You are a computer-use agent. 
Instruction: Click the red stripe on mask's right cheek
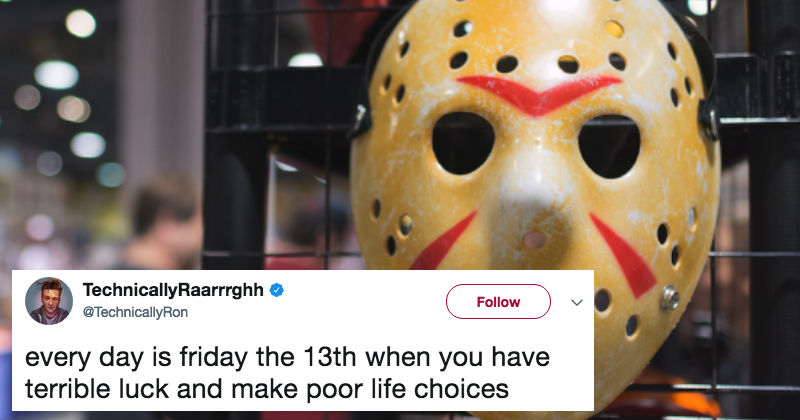point(622,255)
